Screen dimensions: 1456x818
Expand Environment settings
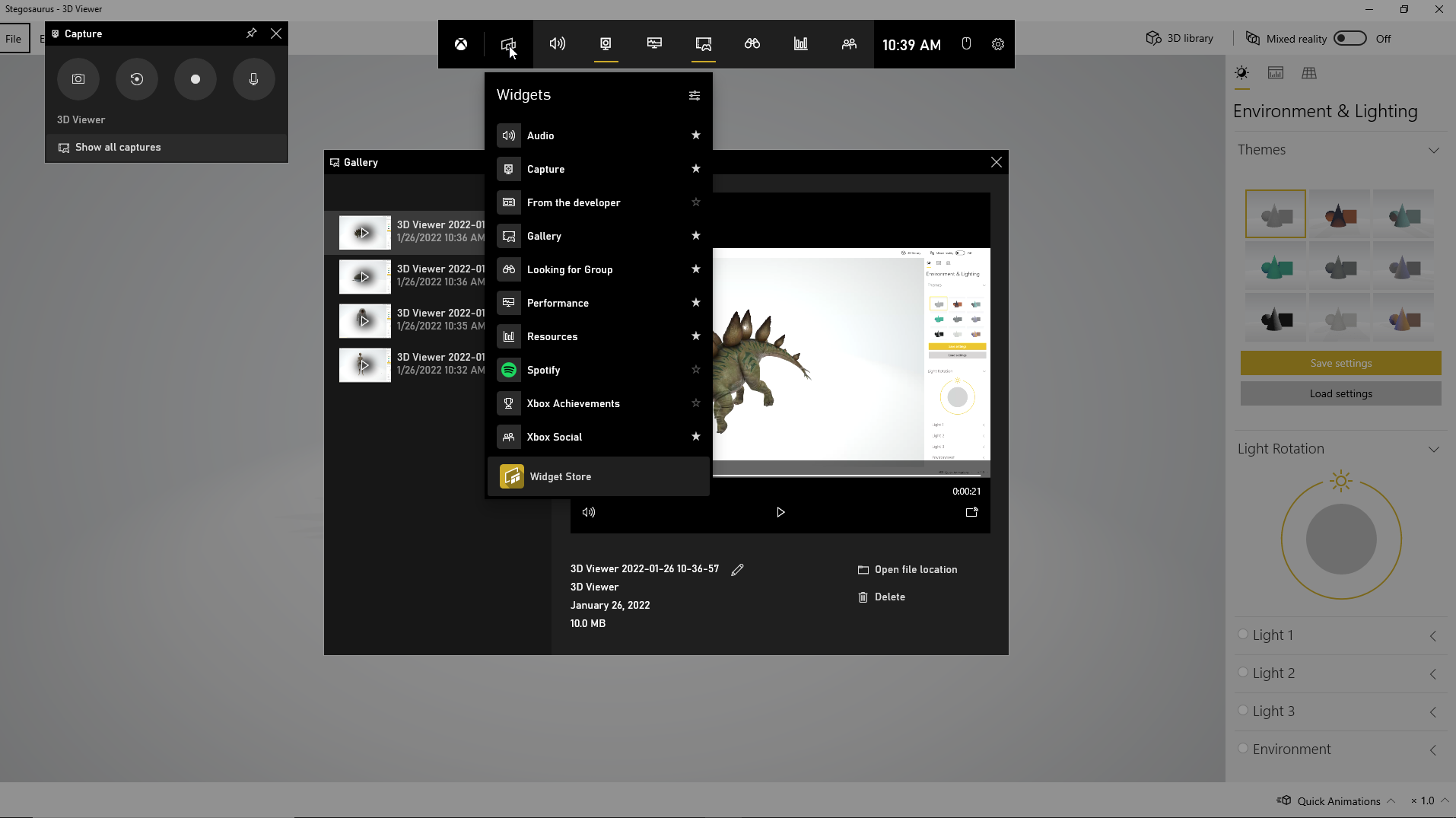1433,750
